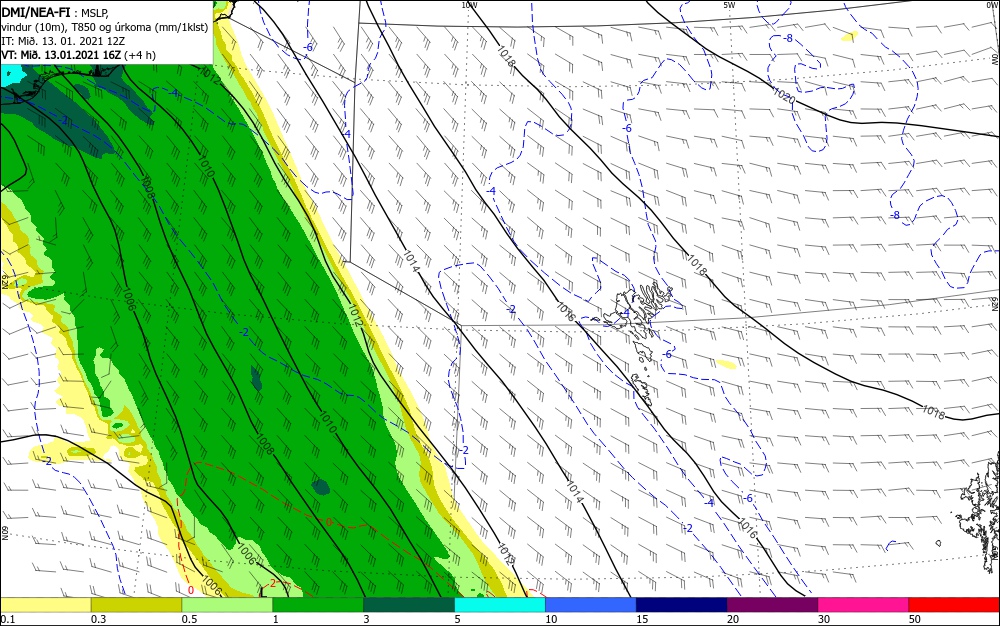This screenshot has width=1000, height=626.
Task: Click the '30' legend value
Action: coord(823,619)
